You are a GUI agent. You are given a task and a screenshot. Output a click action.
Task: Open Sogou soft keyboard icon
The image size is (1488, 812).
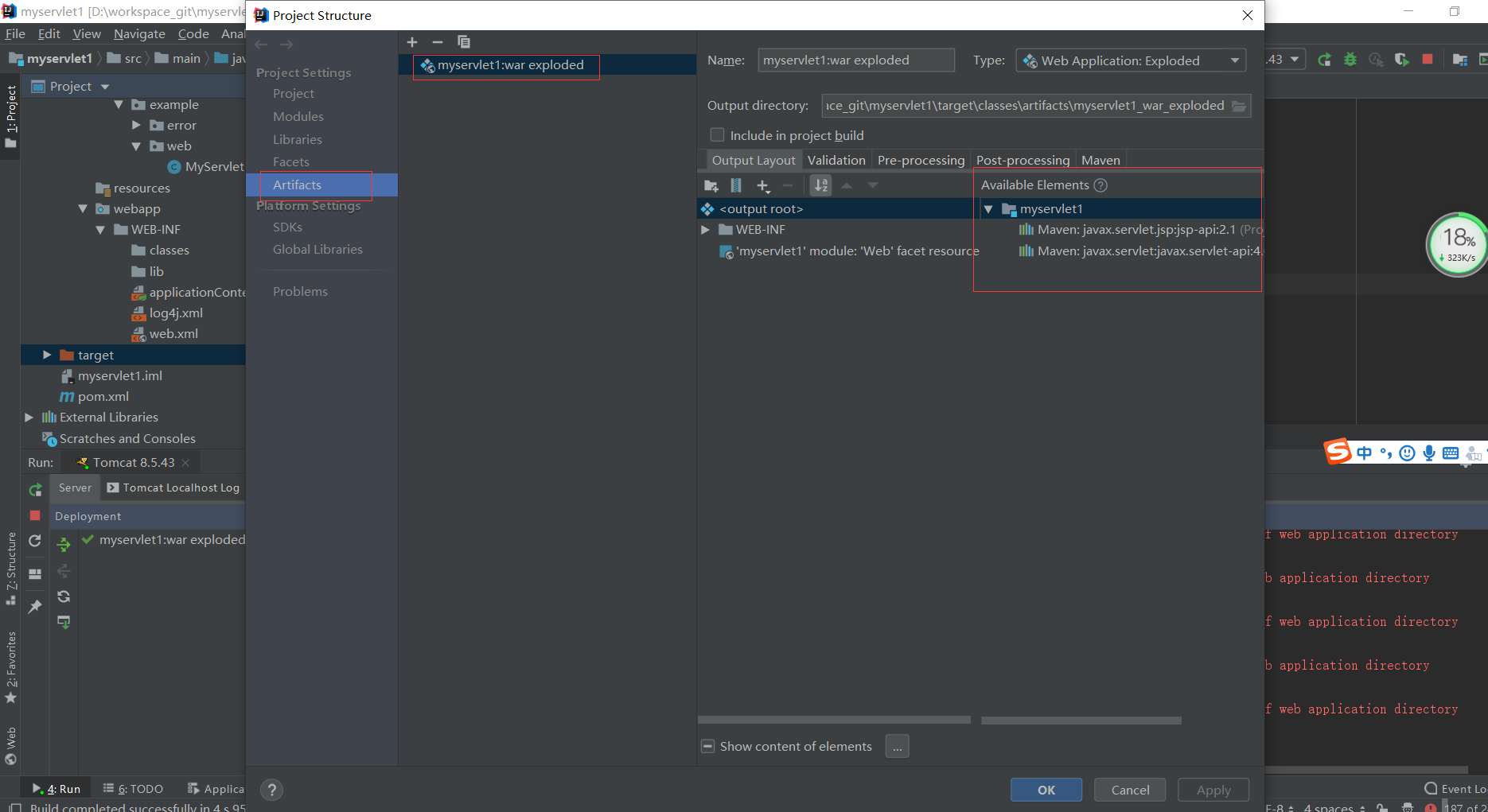(x=1451, y=453)
